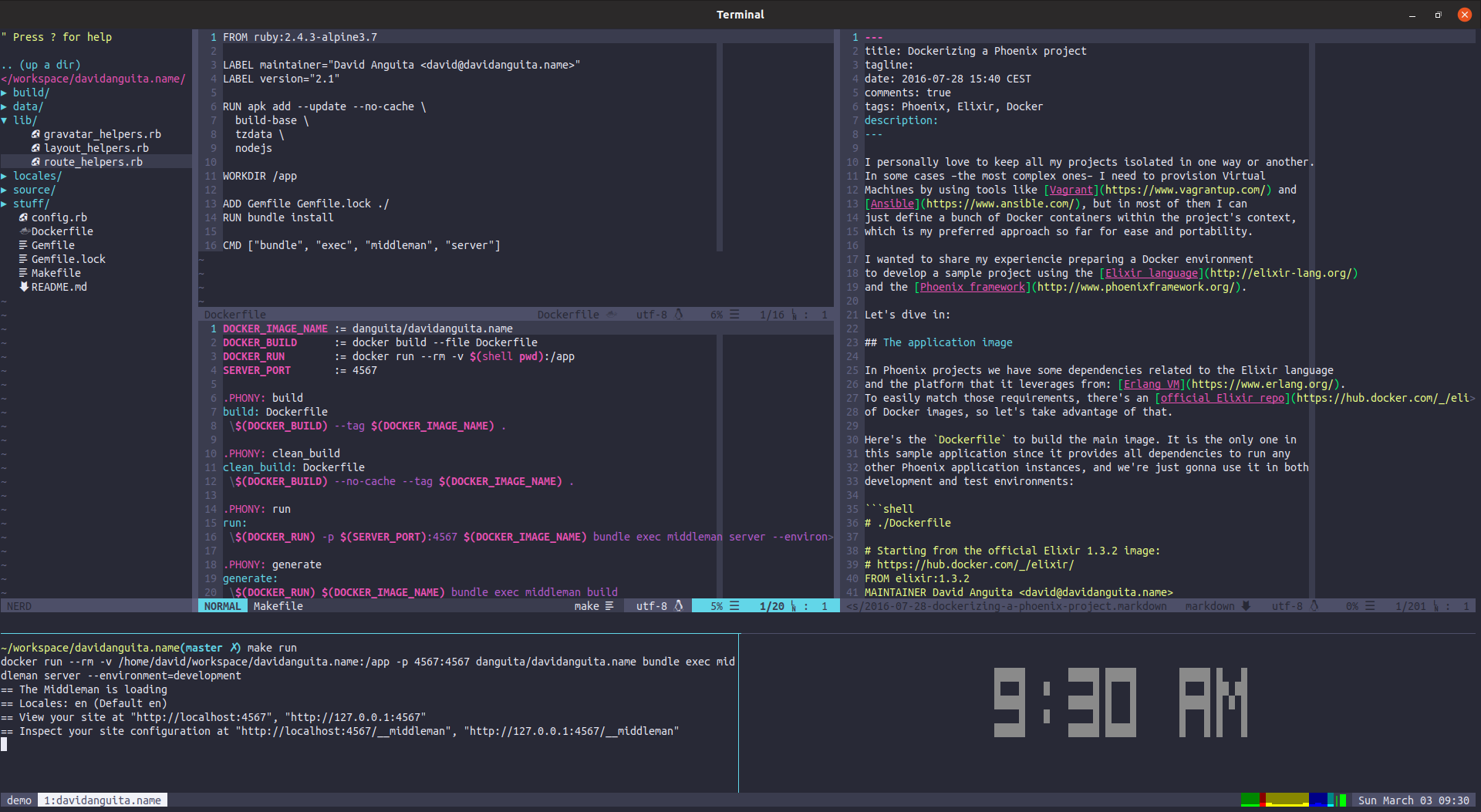Click the LN line-number icon in Dockerfile statusline
Image resolution: width=1481 pixels, height=812 pixels.
point(794,315)
